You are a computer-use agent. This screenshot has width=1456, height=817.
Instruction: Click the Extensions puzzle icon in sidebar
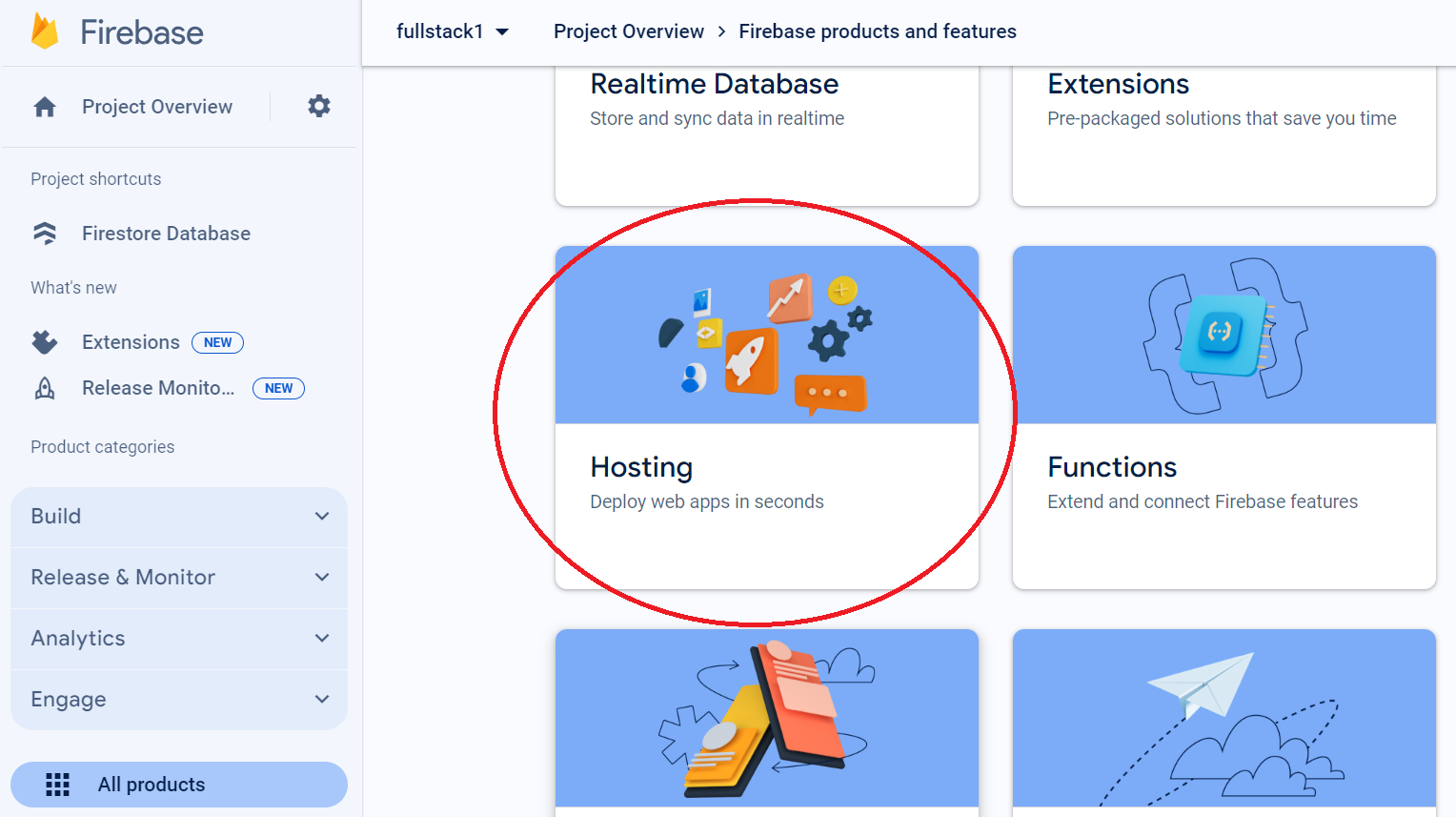click(x=44, y=341)
